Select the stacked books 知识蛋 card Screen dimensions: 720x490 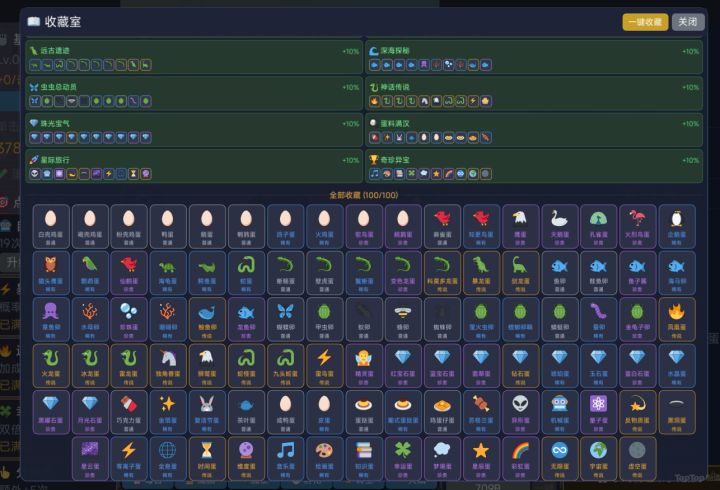pos(364,458)
